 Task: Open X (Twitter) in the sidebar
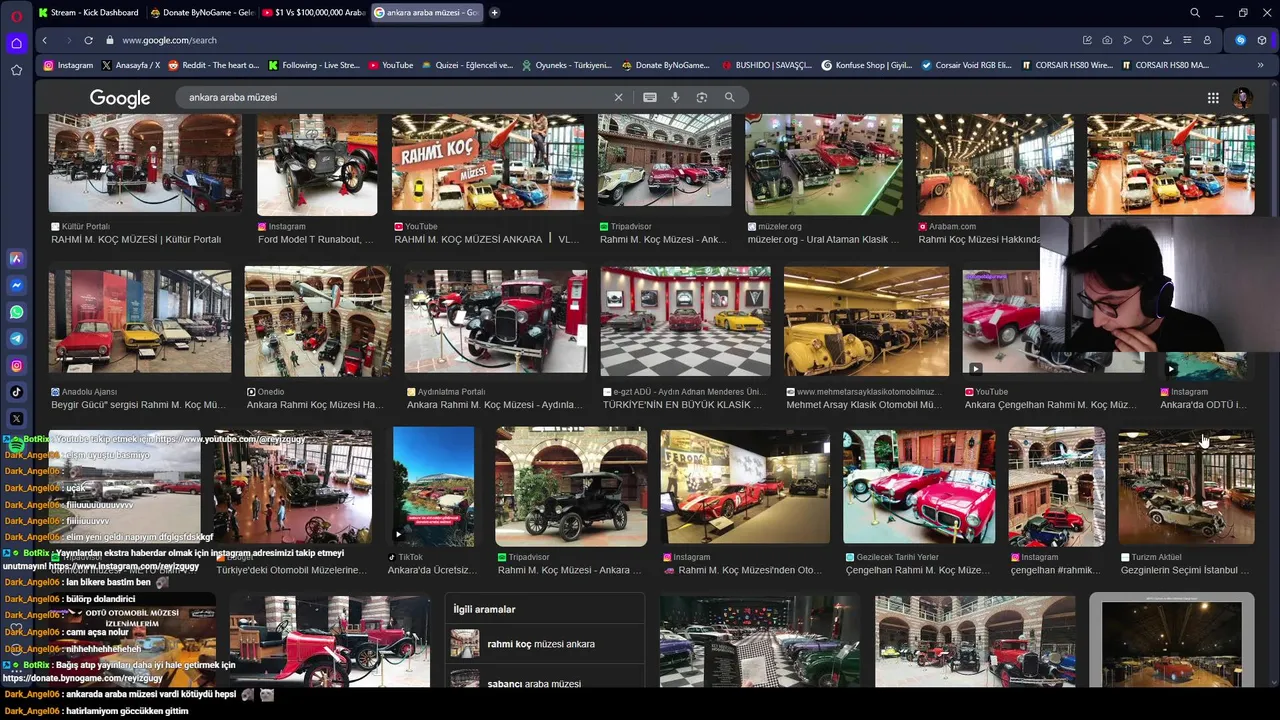point(16,419)
